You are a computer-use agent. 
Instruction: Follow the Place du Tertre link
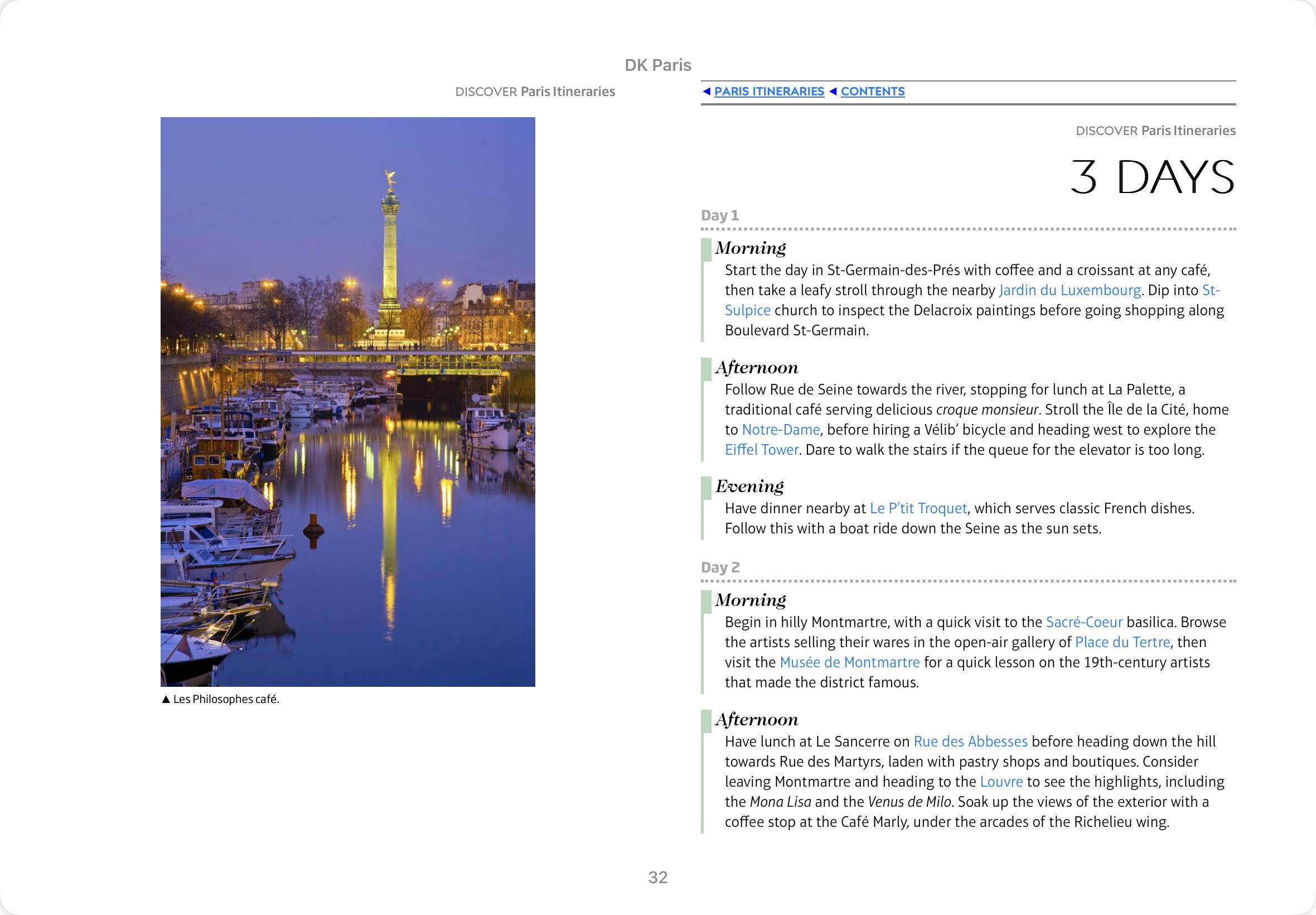1122,643
